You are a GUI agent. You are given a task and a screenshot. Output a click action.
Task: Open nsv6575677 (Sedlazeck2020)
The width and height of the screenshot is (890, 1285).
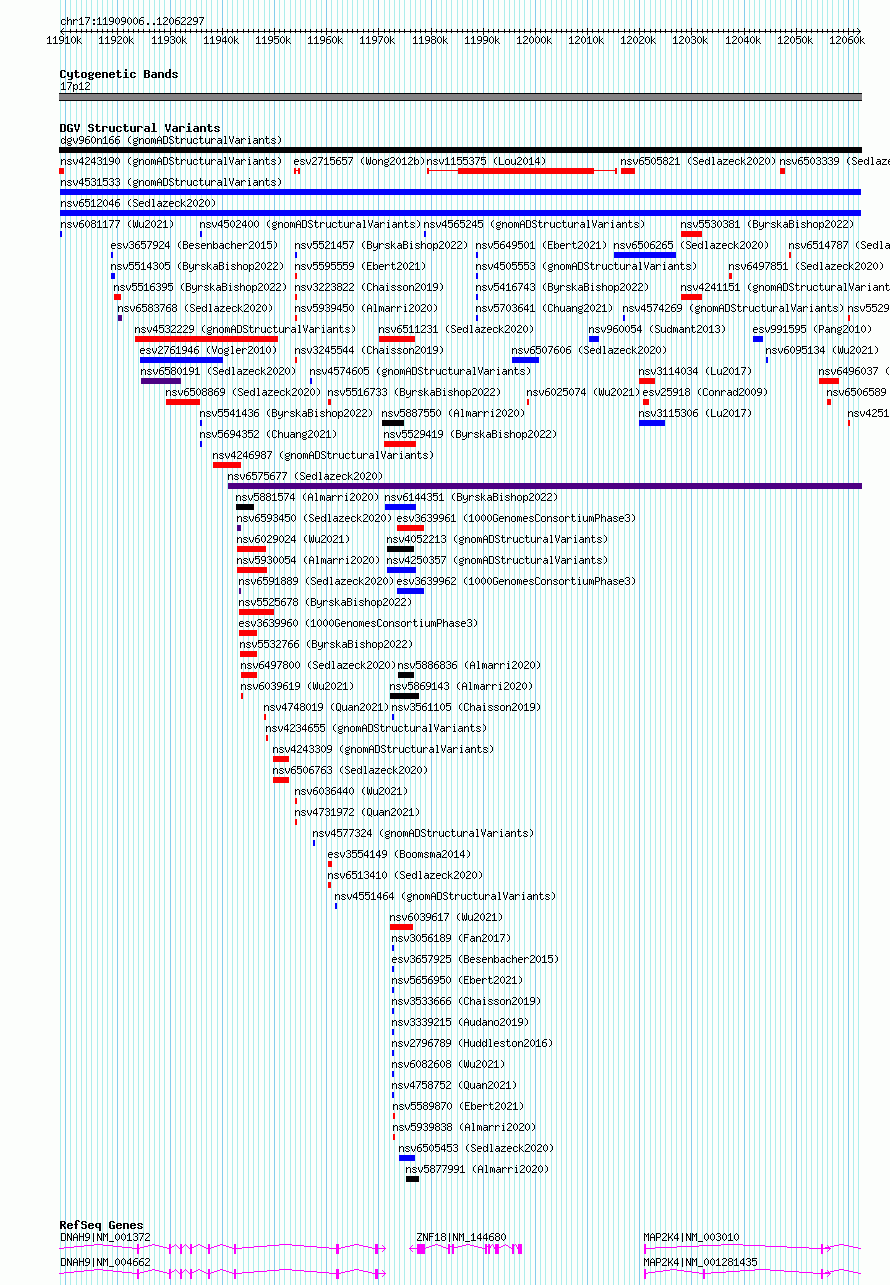pyautogui.click(x=305, y=476)
